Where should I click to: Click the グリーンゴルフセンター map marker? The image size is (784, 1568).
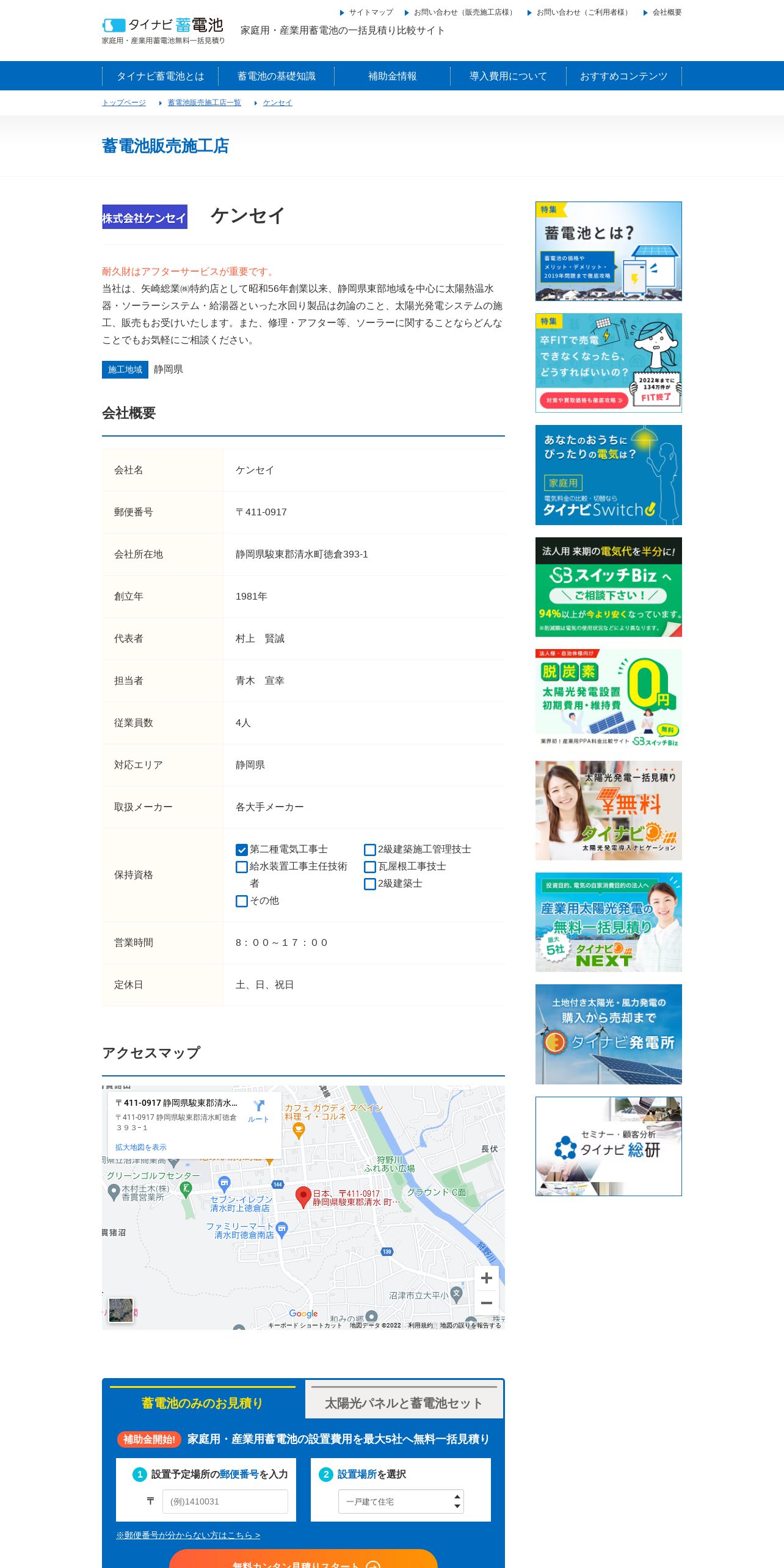[186, 1188]
